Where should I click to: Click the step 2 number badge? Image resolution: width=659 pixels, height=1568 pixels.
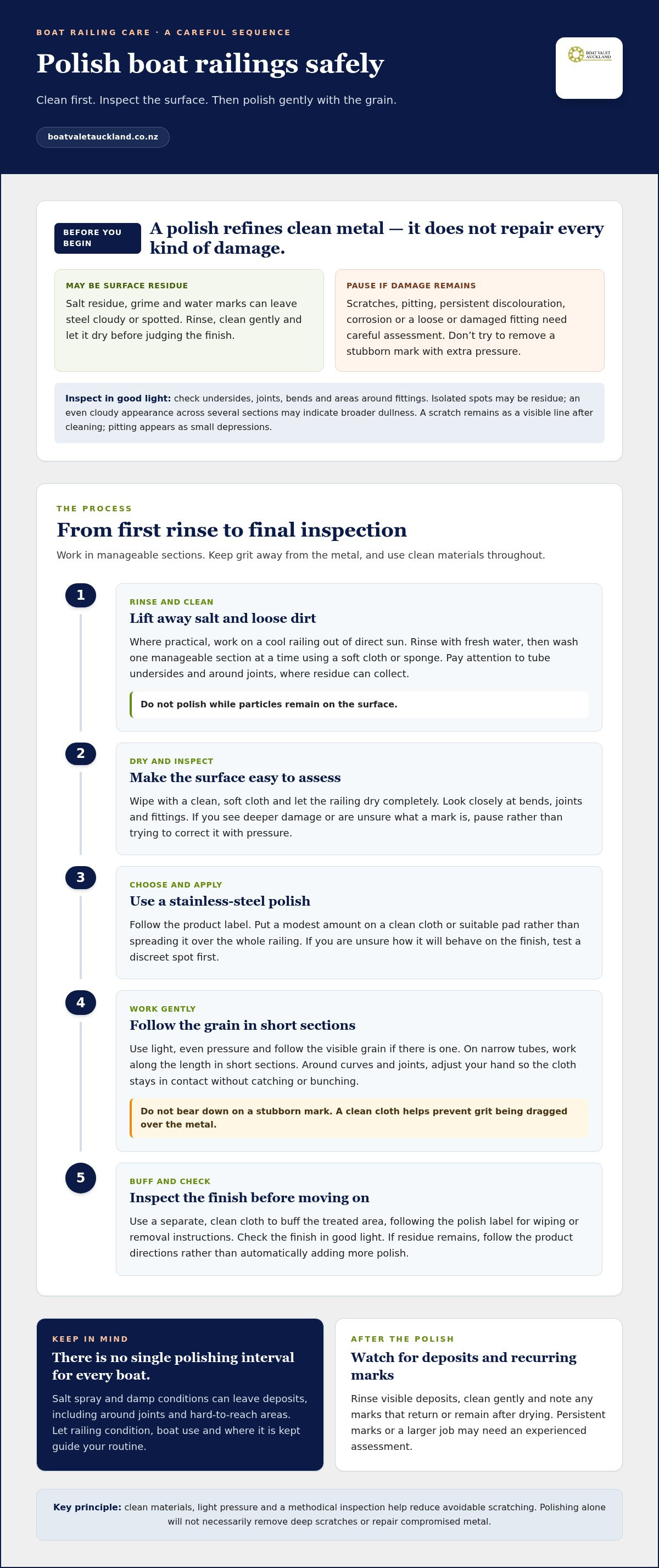click(x=81, y=754)
